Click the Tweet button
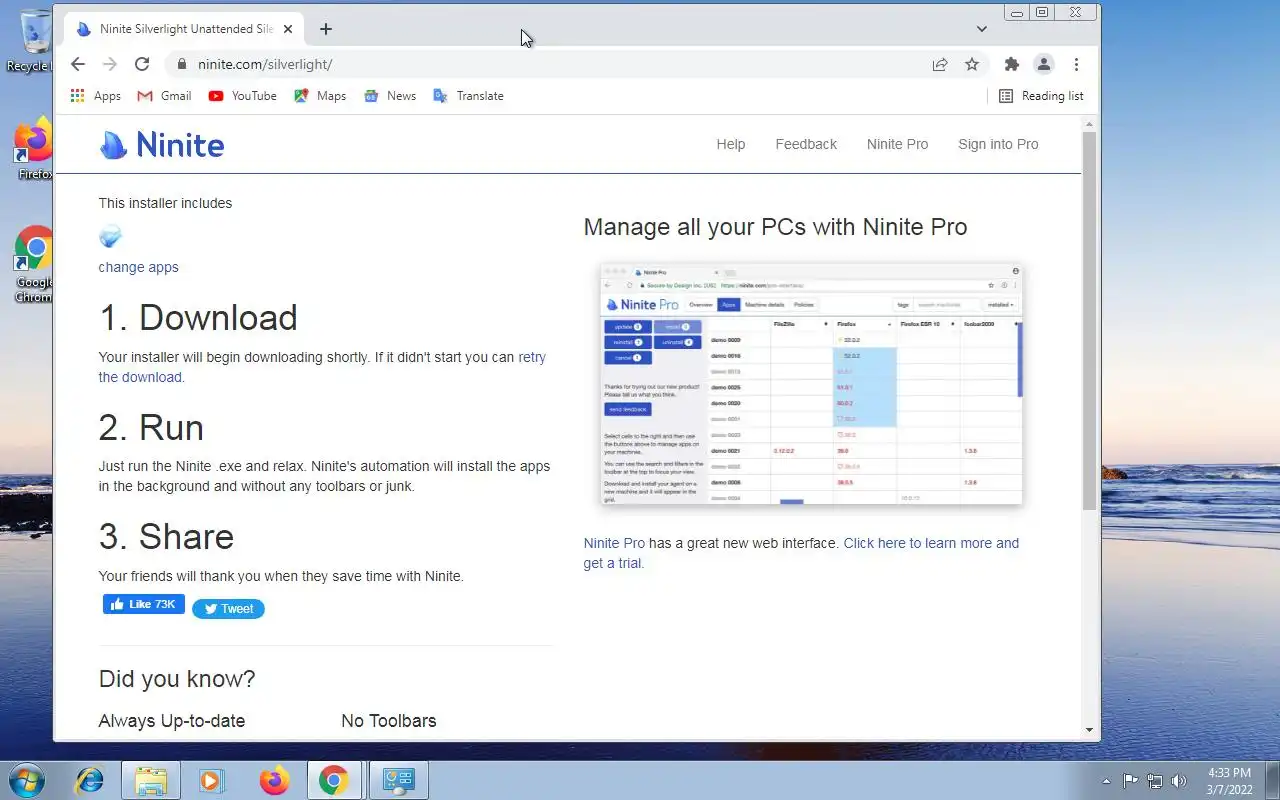 point(228,608)
